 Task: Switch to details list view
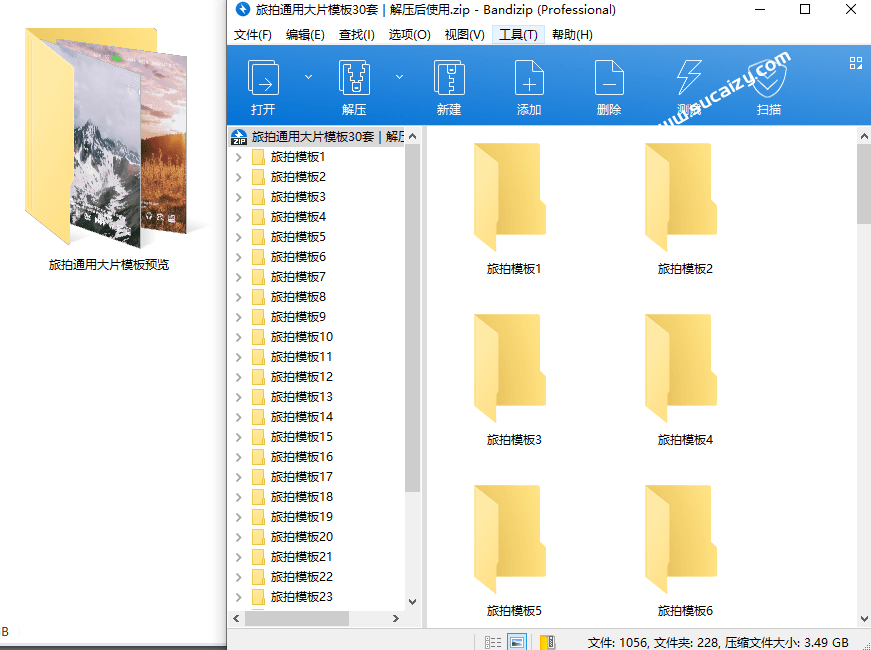click(491, 641)
